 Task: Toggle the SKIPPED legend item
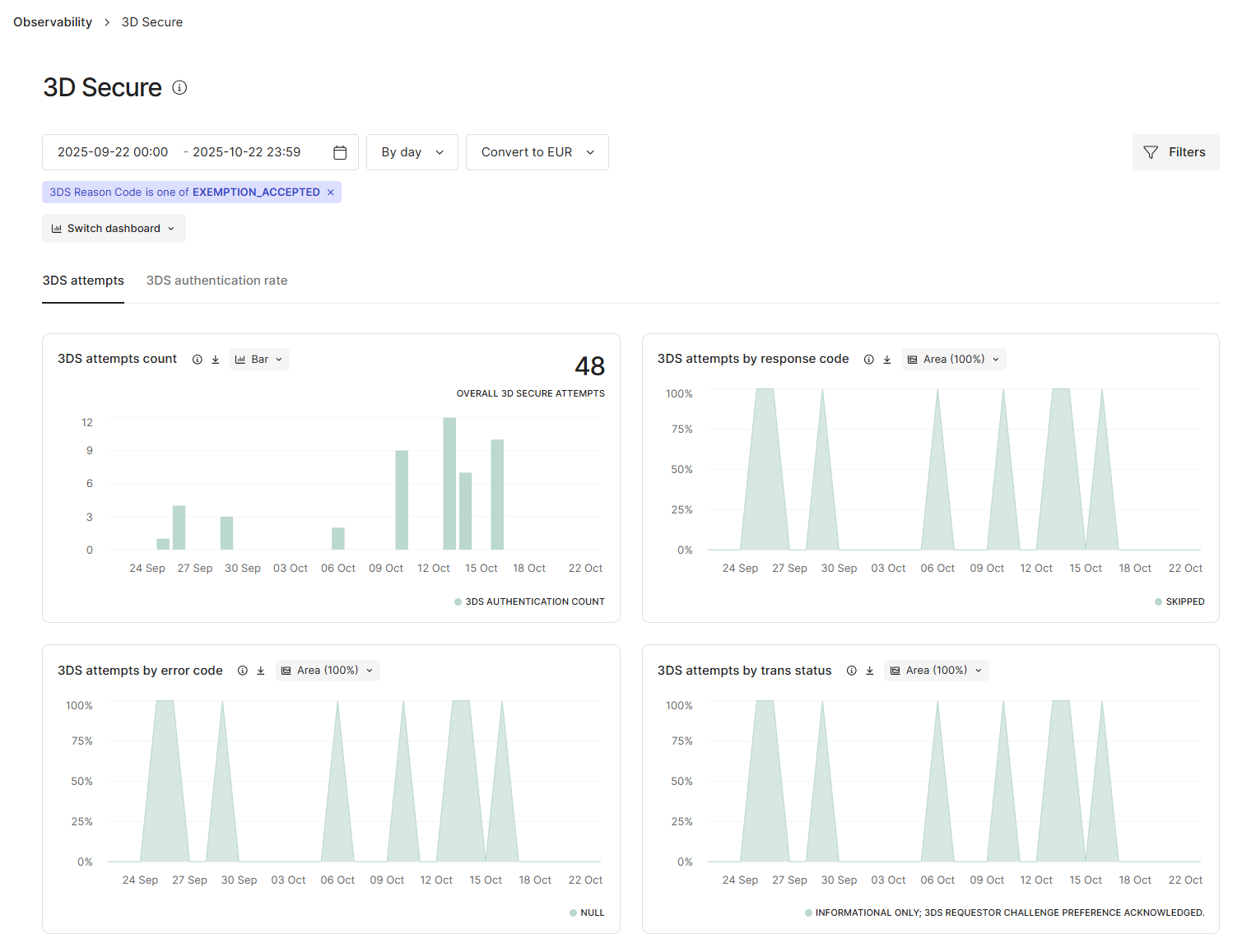point(1179,601)
